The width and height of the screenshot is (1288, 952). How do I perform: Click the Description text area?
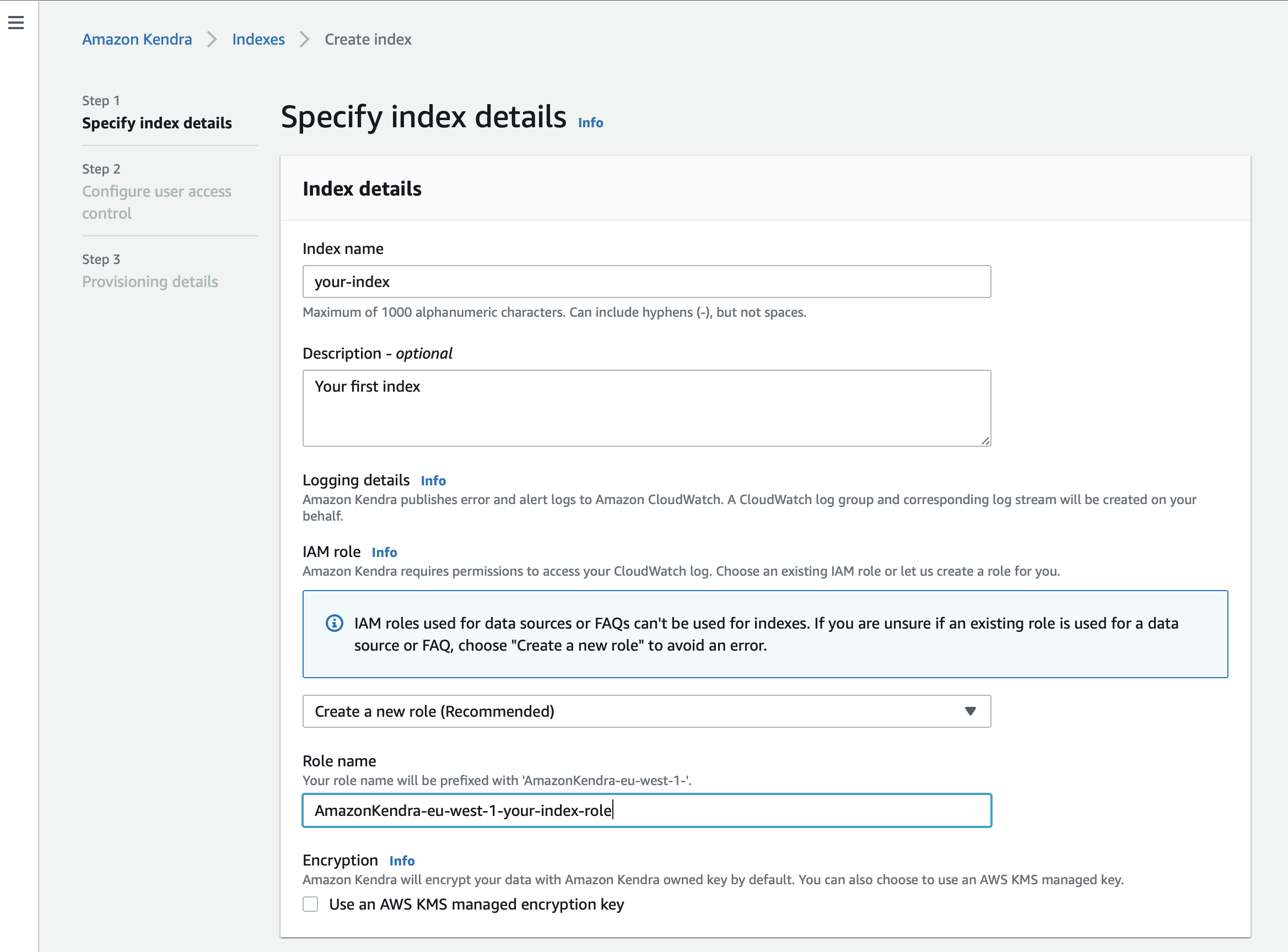click(x=646, y=408)
